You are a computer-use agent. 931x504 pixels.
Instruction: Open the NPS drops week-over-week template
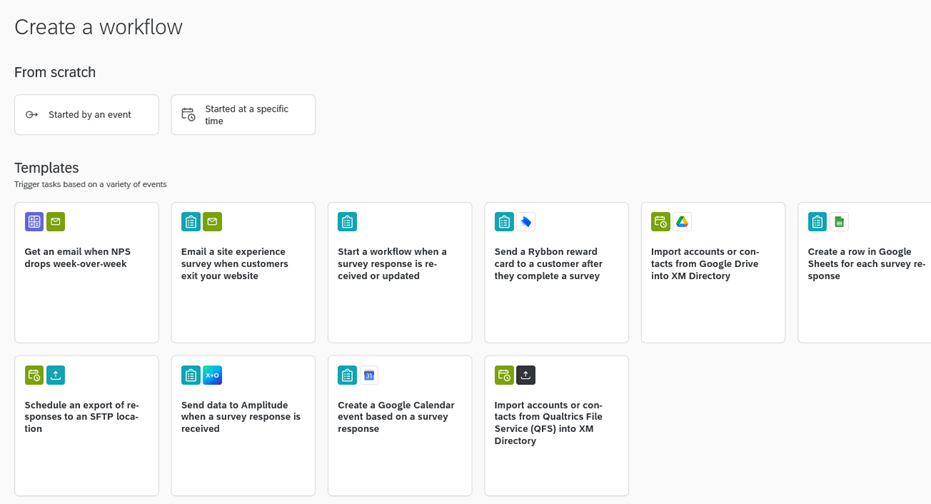(87, 273)
